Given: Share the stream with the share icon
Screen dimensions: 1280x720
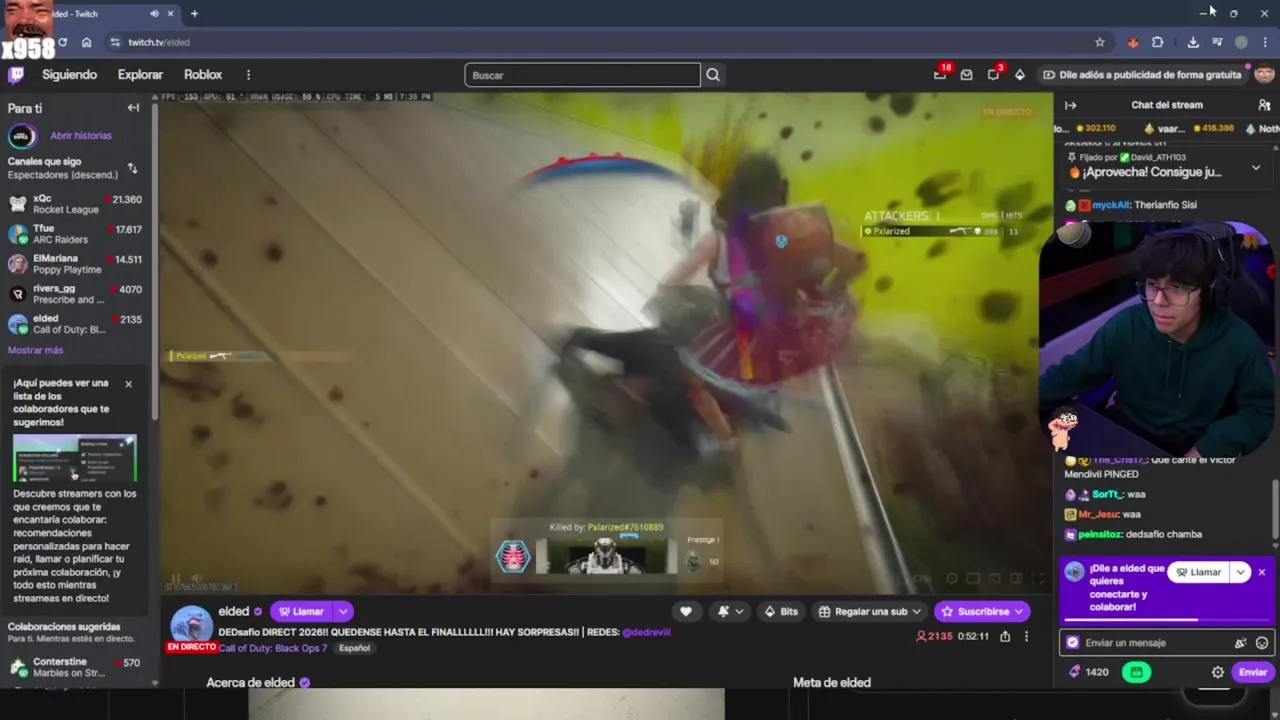Looking at the screenshot, I should coord(1005,636).
